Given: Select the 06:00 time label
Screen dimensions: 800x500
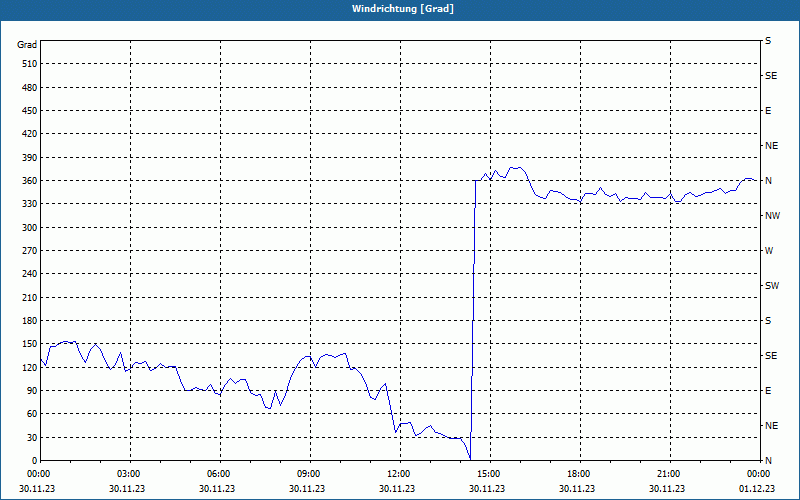Looking at the screenshot, I should click(x=218, y=474).
